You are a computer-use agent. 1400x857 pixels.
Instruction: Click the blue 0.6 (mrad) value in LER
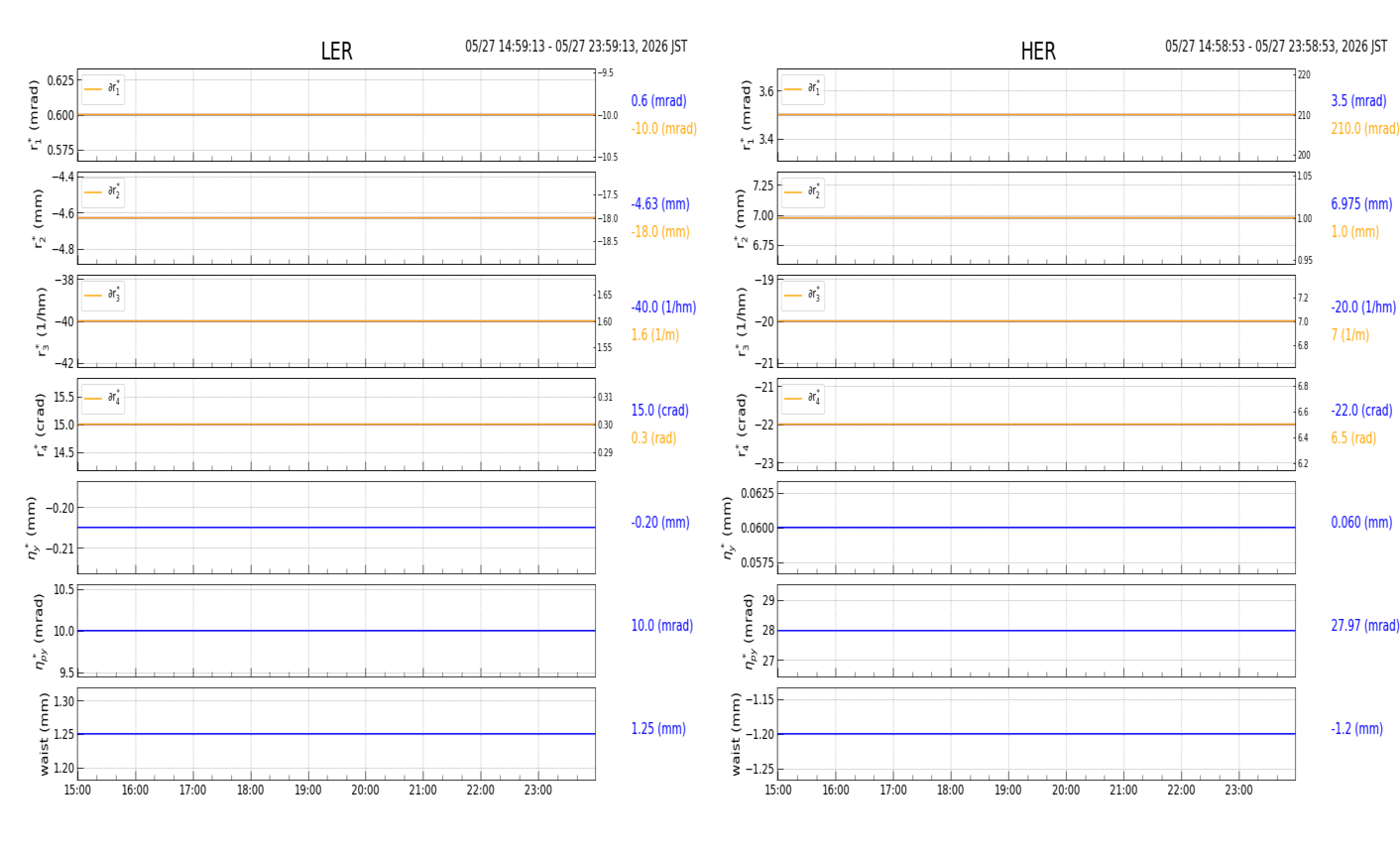pyautogui.click(x=658, y=101)
